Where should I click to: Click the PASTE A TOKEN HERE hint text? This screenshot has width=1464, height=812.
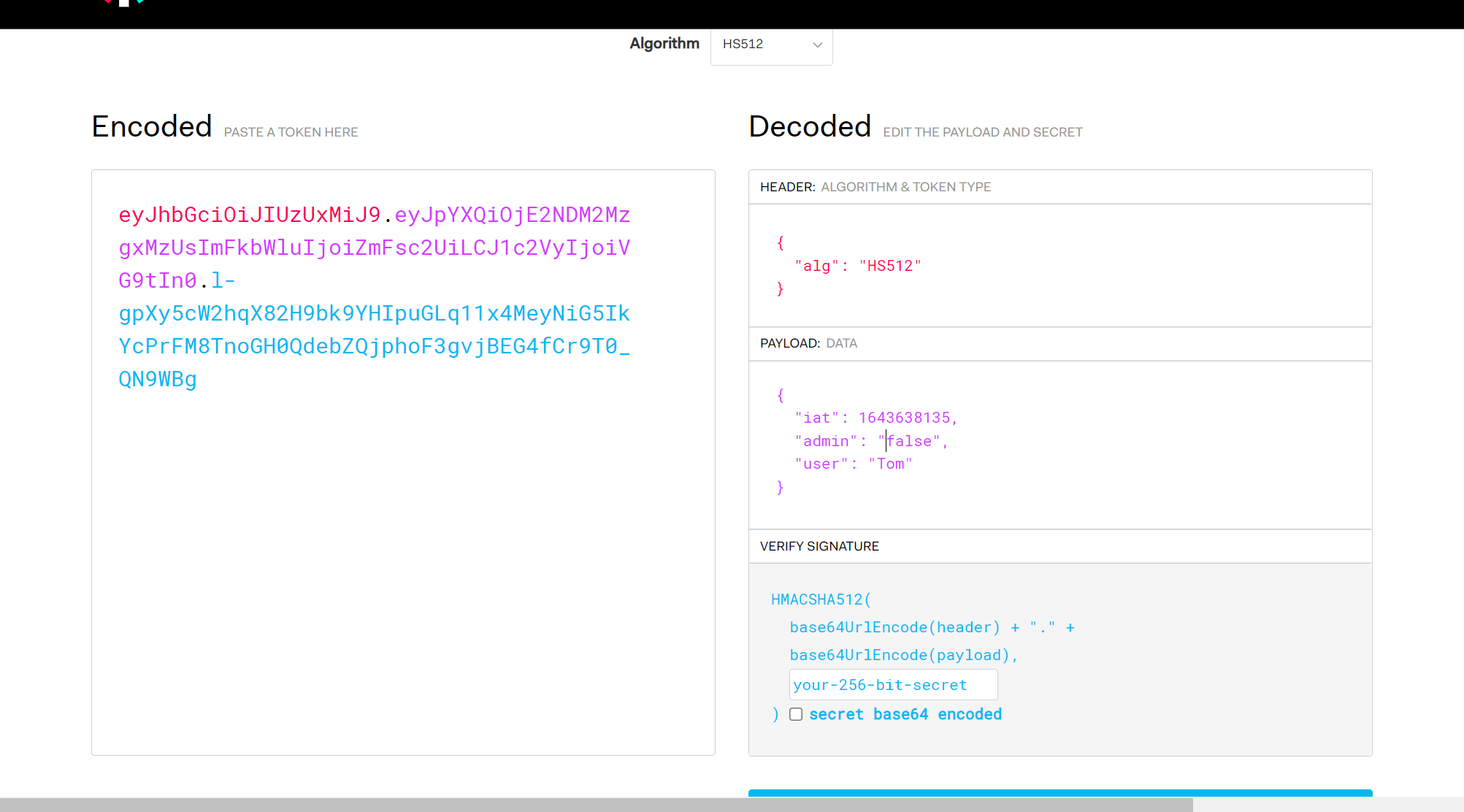tap(291, 132)
